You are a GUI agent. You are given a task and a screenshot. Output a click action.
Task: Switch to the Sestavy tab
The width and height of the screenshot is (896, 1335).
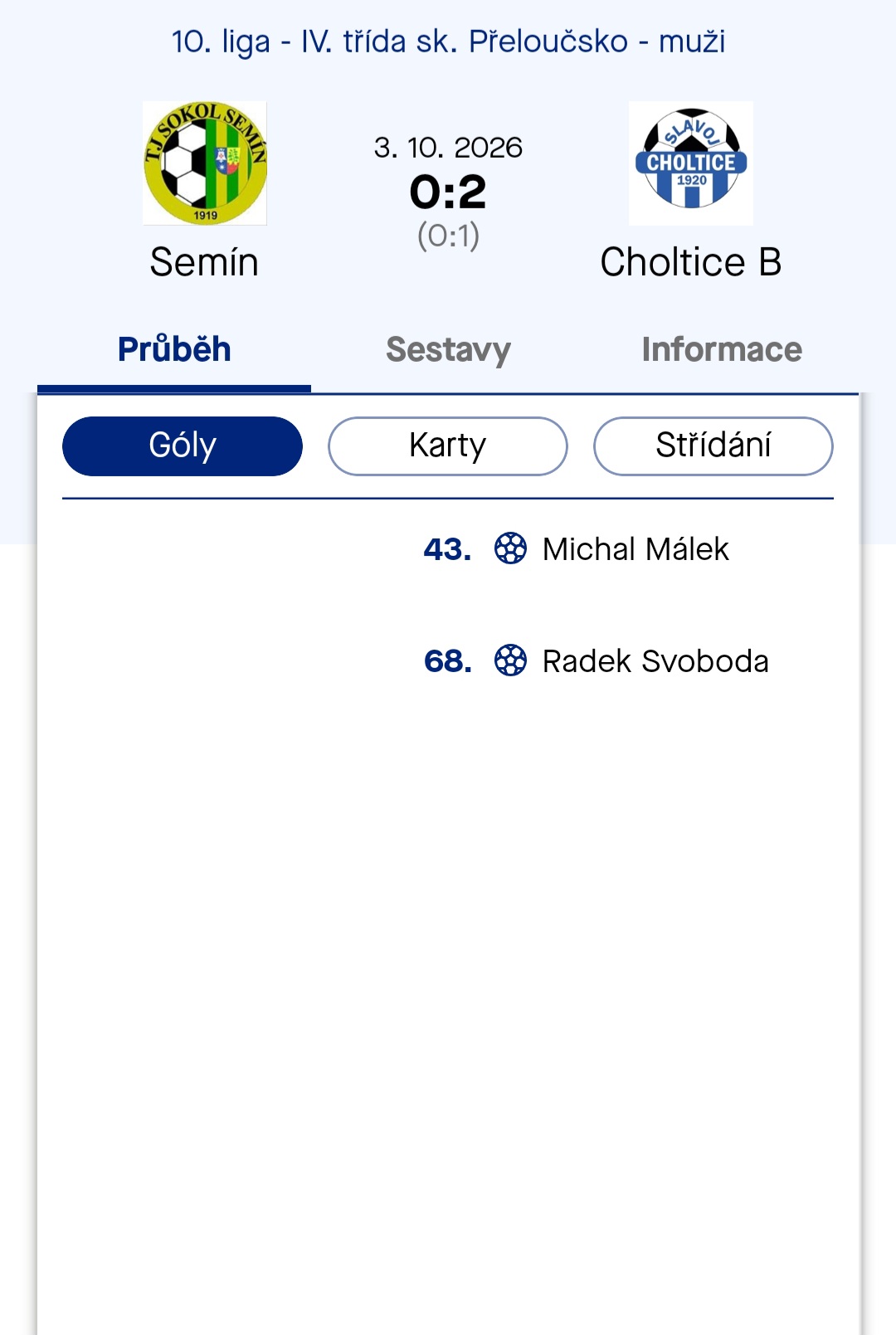448,349
